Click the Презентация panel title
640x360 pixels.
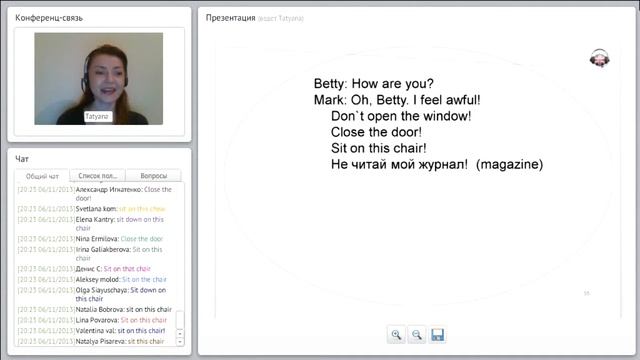(x=231, y=18)
